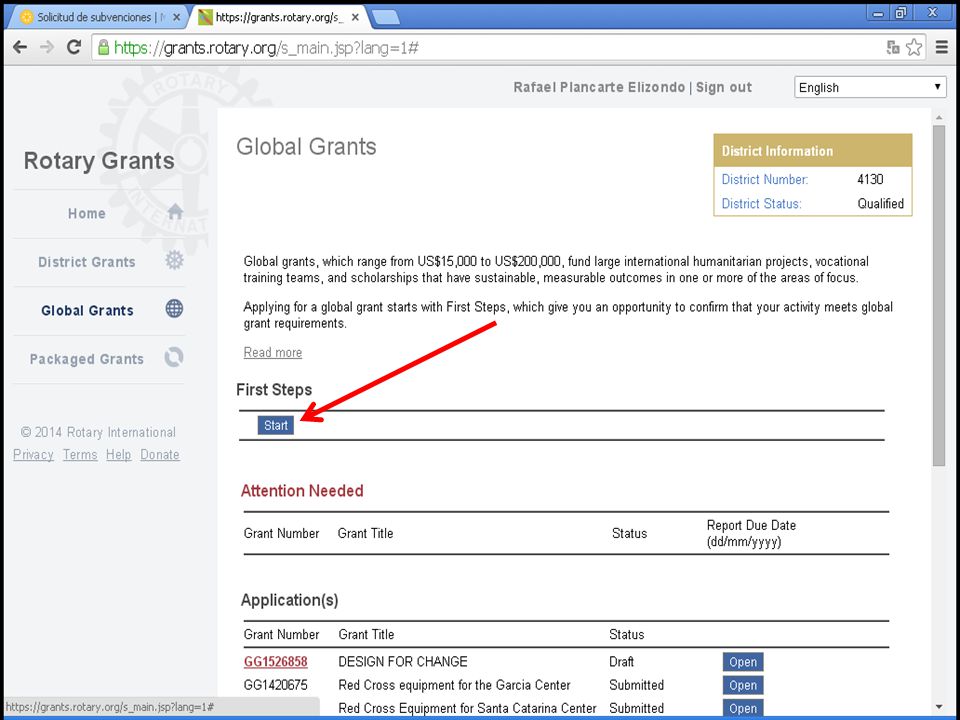Open the Red Cross Santa Catarina Center application

coord(743,708)
